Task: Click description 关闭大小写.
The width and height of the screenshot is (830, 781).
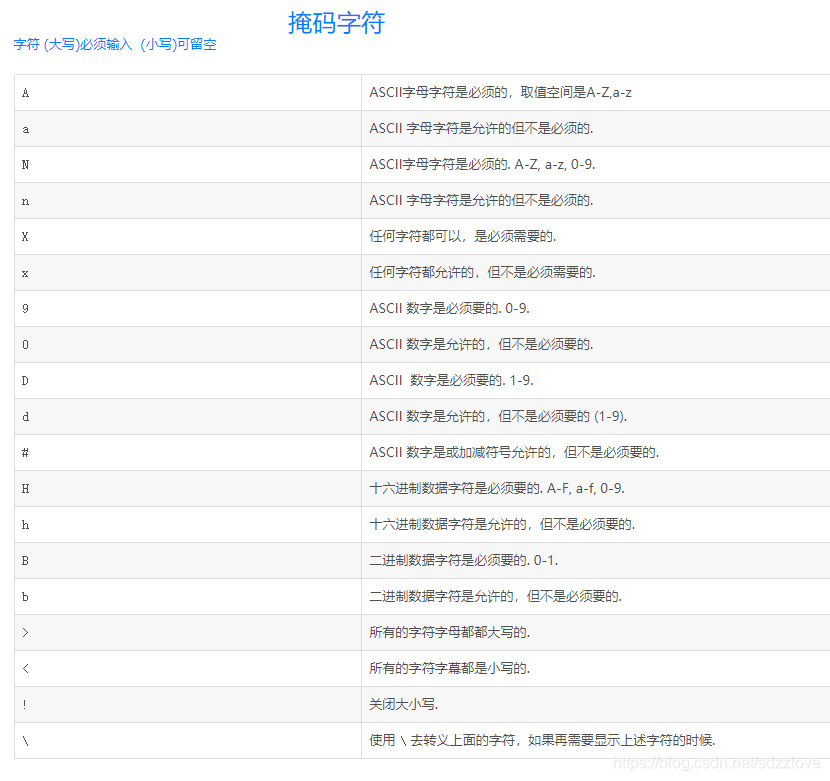Action: [x=403, y=705]
